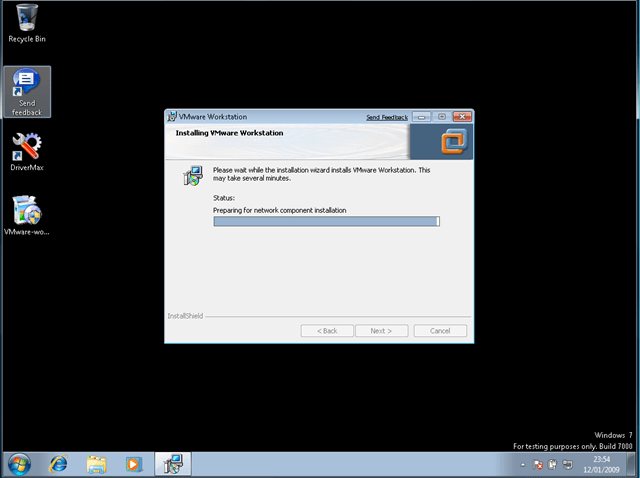
Task: Open the DriverMax desktop shortcut
Action: click(27, 150)
